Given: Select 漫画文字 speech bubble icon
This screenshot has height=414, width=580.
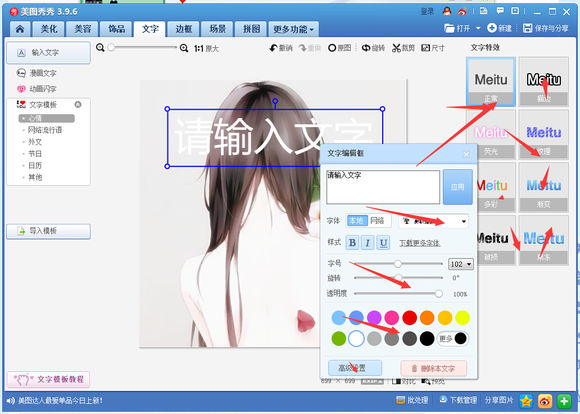Looking at the screenshot, I should (21, 73).
